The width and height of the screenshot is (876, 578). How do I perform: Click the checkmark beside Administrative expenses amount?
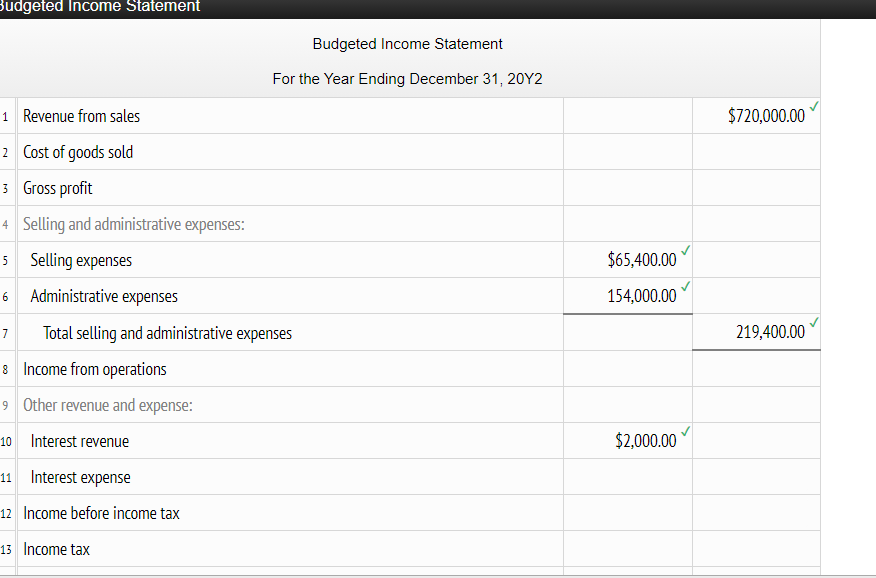point(684,288)
